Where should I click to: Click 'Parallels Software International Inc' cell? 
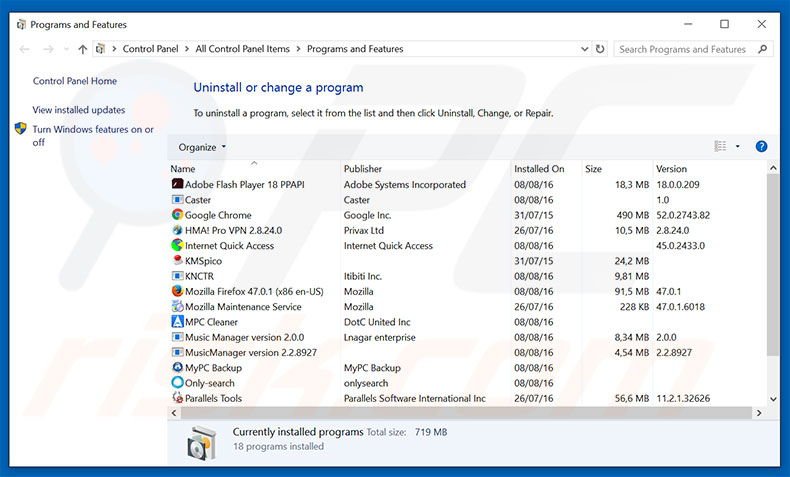[x=415, y=398]
